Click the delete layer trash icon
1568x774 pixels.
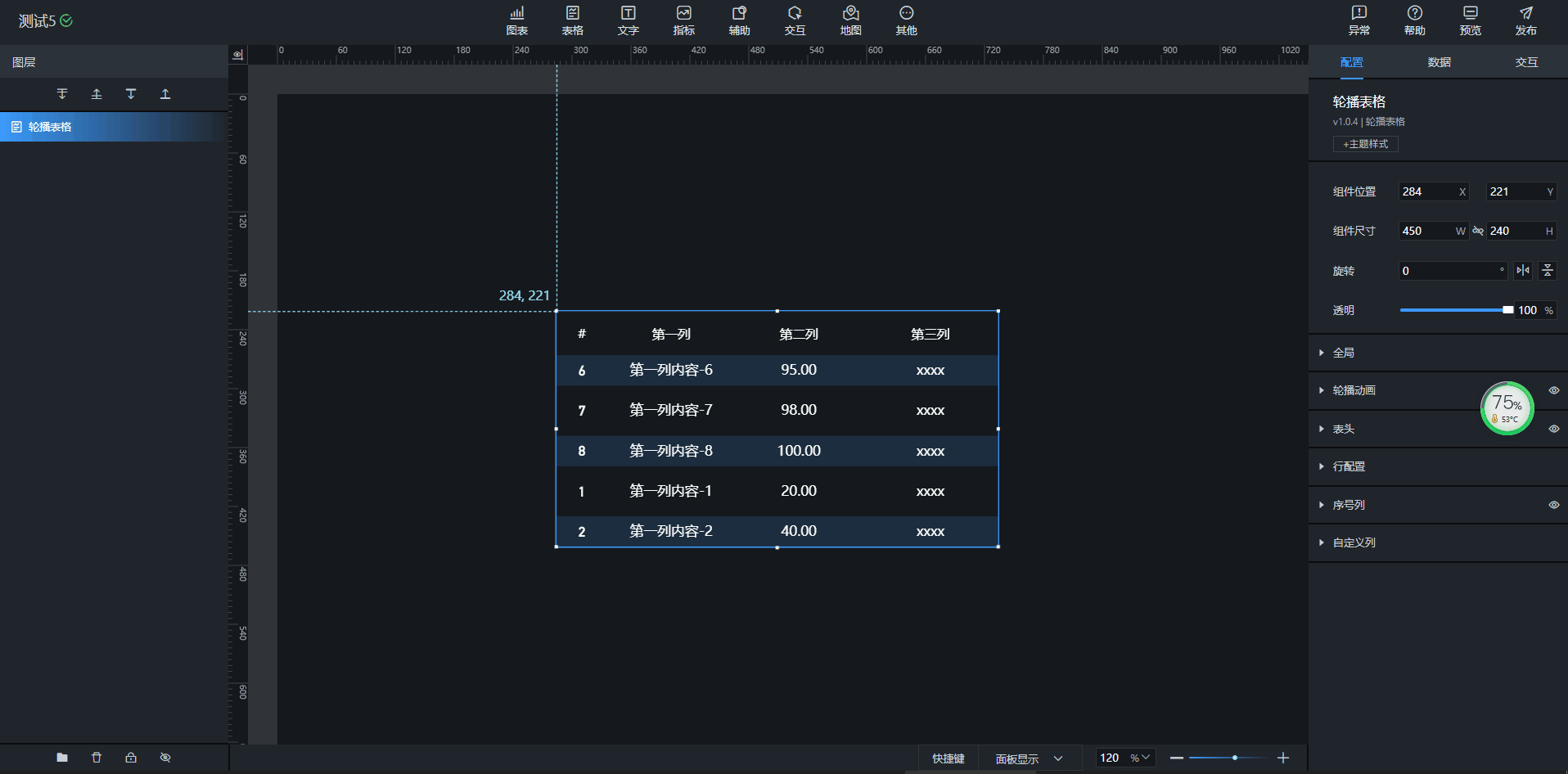click(97, 758)
